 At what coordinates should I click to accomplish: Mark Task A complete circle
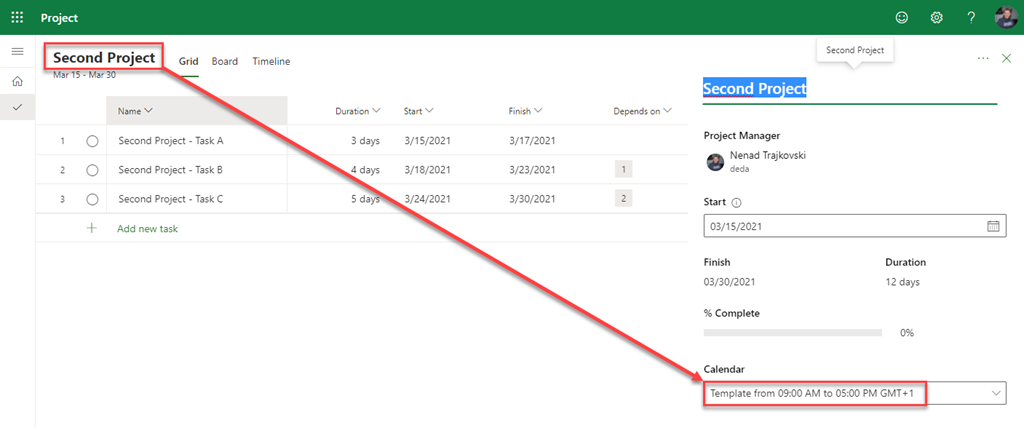point(92,141)
